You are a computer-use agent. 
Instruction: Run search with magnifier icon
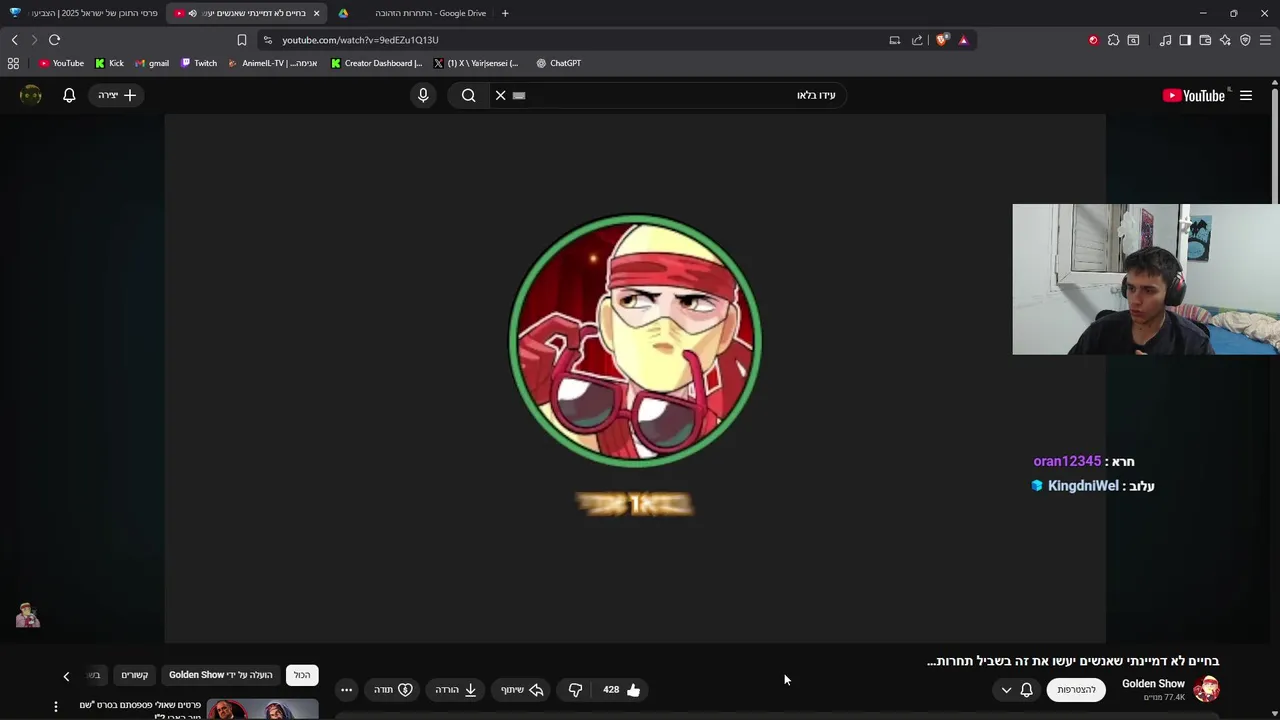coord(468,95)
